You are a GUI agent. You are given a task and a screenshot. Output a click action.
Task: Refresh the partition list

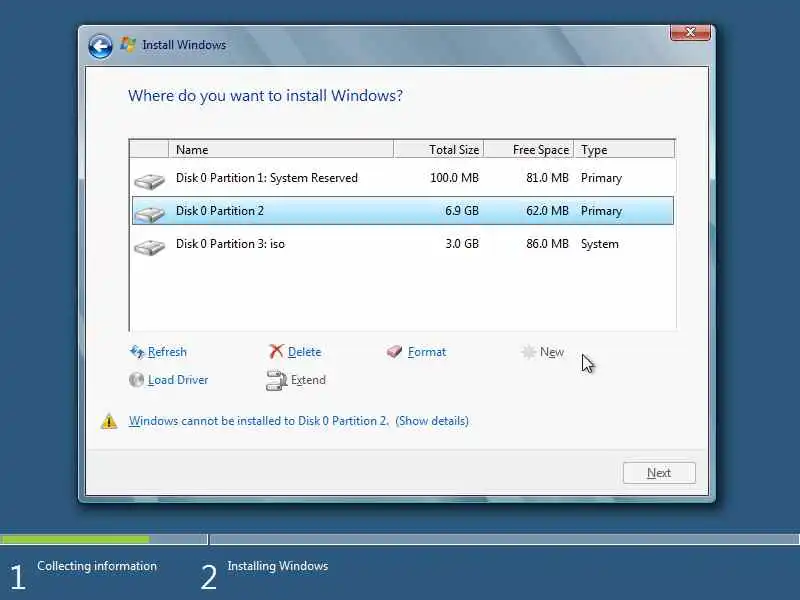pyautogui.click(x=167, y=352)
